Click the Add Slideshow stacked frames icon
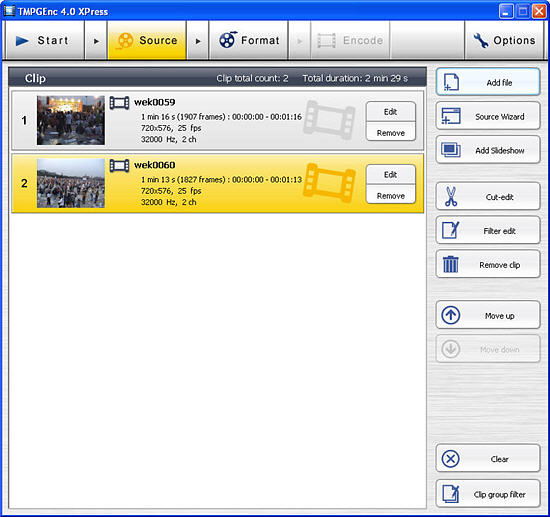The image size is (550, 517). click(x=451, y=150)
